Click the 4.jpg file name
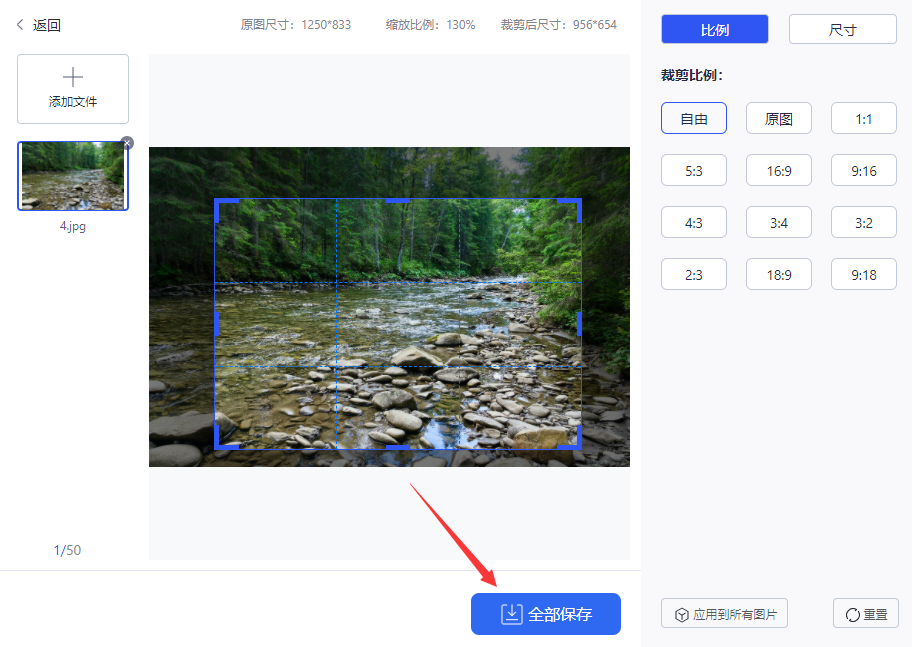Screen dimensions: 912x647 73,226
